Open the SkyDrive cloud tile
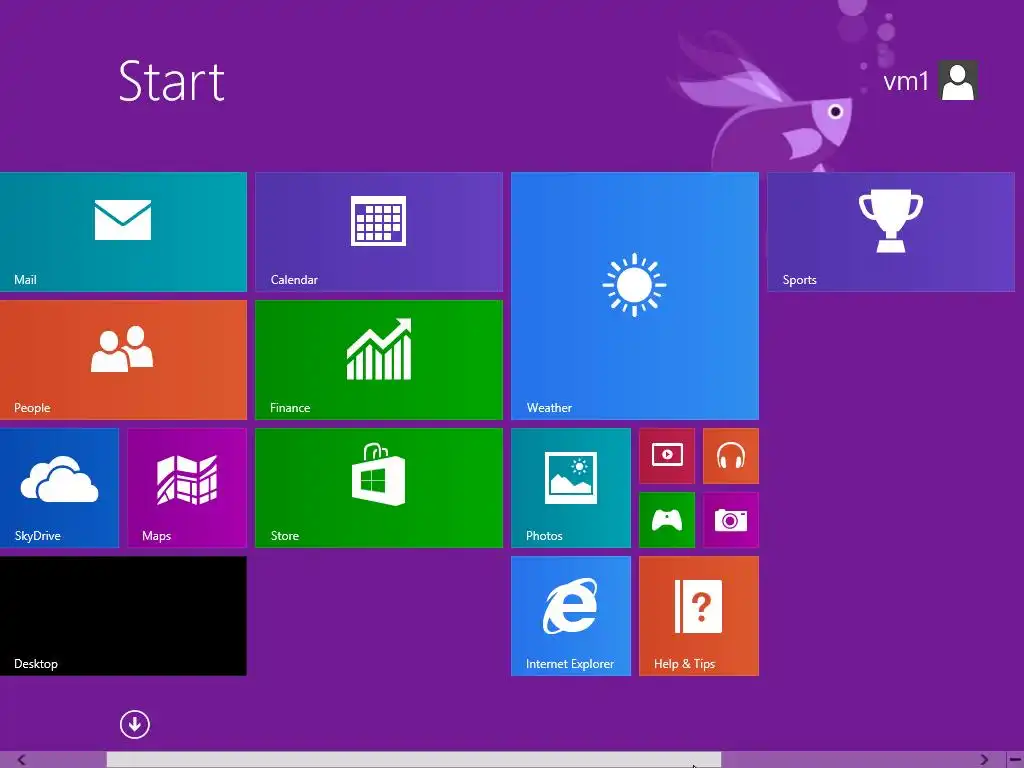 pos(59,488)
